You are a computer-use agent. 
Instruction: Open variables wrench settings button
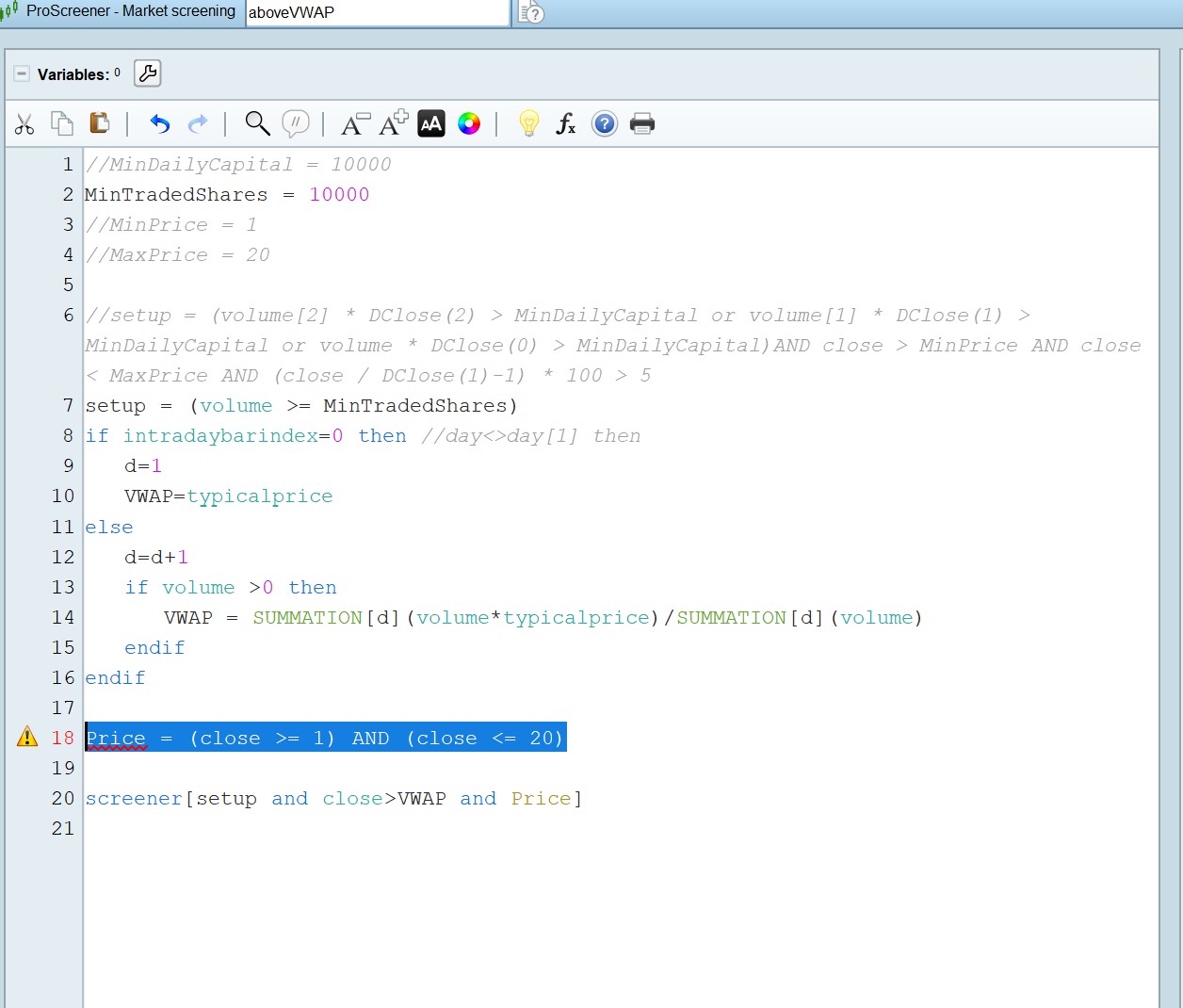coord(148,73)
